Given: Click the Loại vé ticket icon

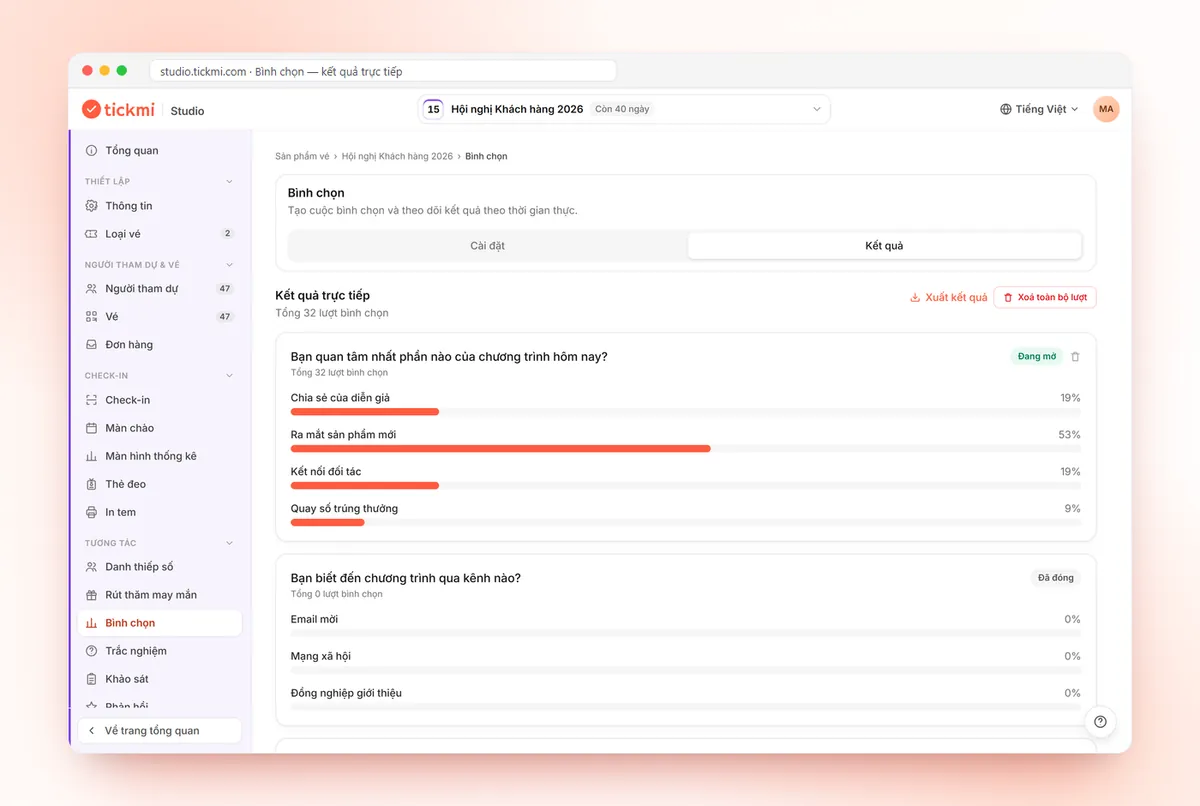Looking at the screenshot, I should click(92, 234).
